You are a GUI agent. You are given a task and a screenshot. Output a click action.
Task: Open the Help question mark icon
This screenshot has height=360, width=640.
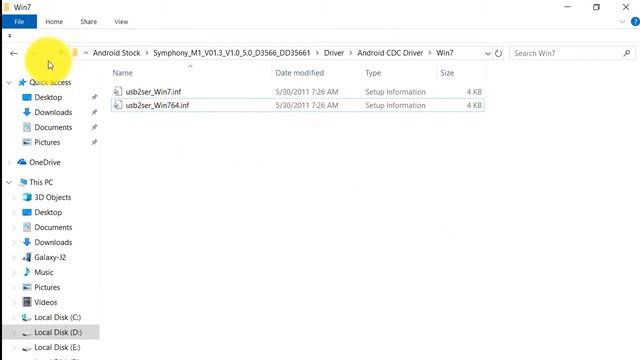coord(635,22)
